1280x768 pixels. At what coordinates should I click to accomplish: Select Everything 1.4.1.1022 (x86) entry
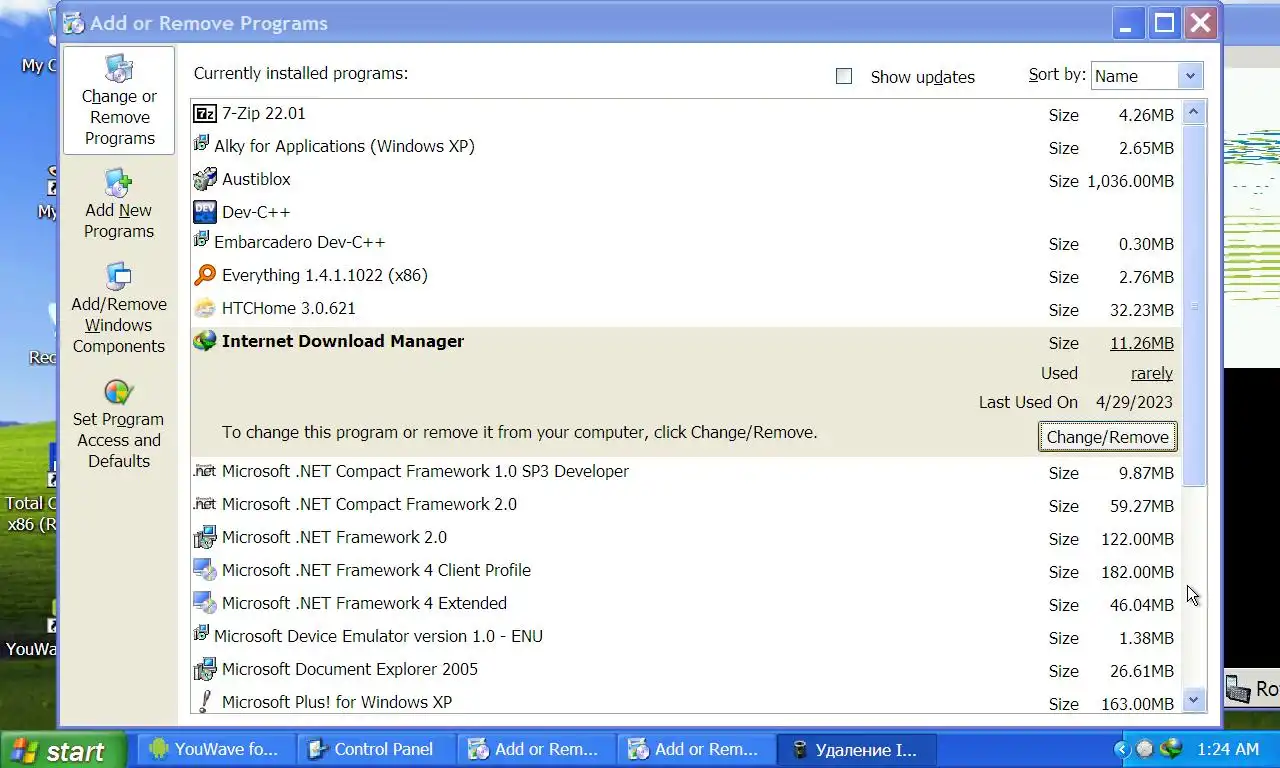[325, 275]
